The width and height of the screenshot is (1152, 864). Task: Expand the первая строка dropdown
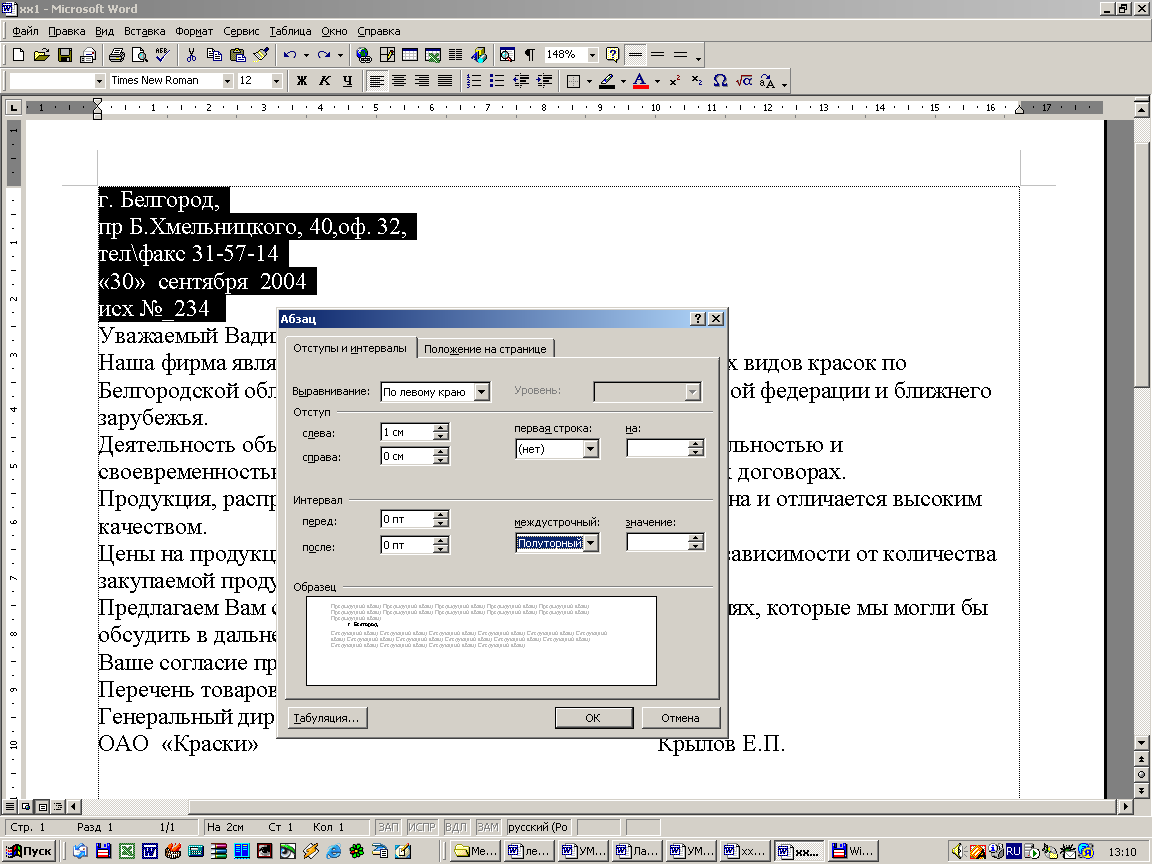click(x=591, y=449)
